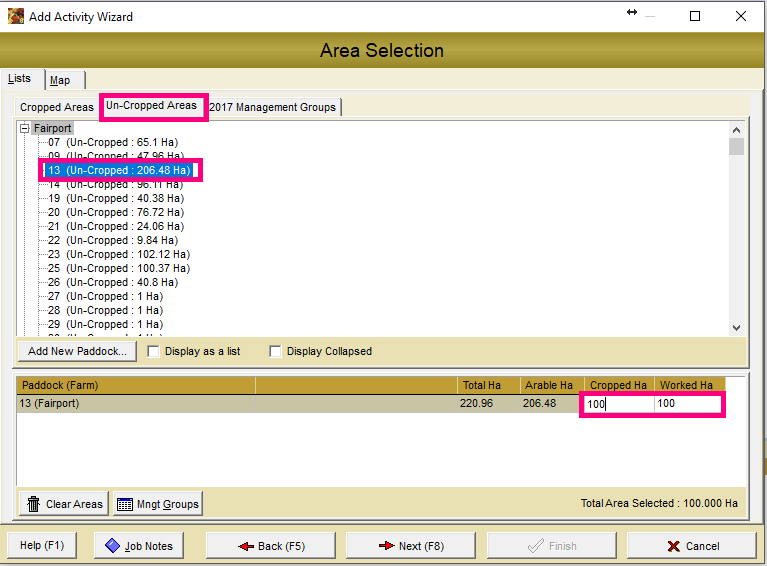
Task: Tick the Display Collapsed checkbox
Action: click(276, 351)
